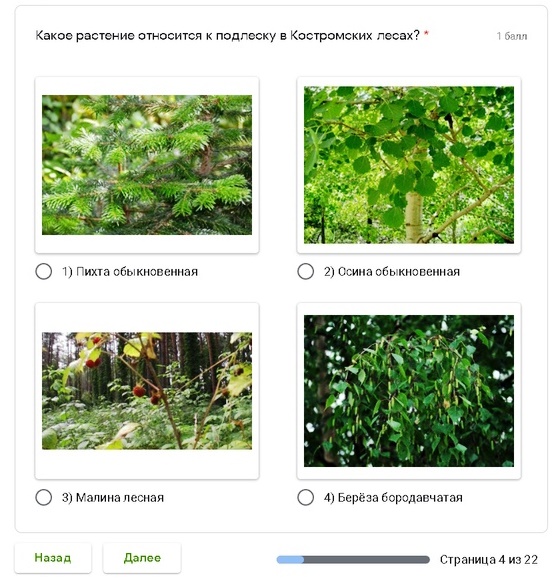
Task: Click the forest raspberry photo
Action: click(x=147, y=390)
